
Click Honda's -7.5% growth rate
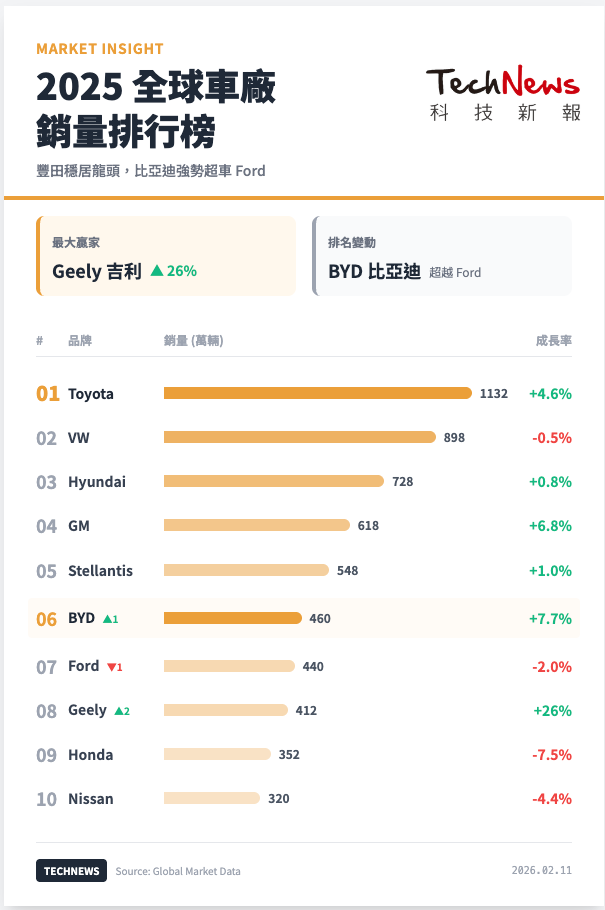pyautogui.click(x=550, y=755)
